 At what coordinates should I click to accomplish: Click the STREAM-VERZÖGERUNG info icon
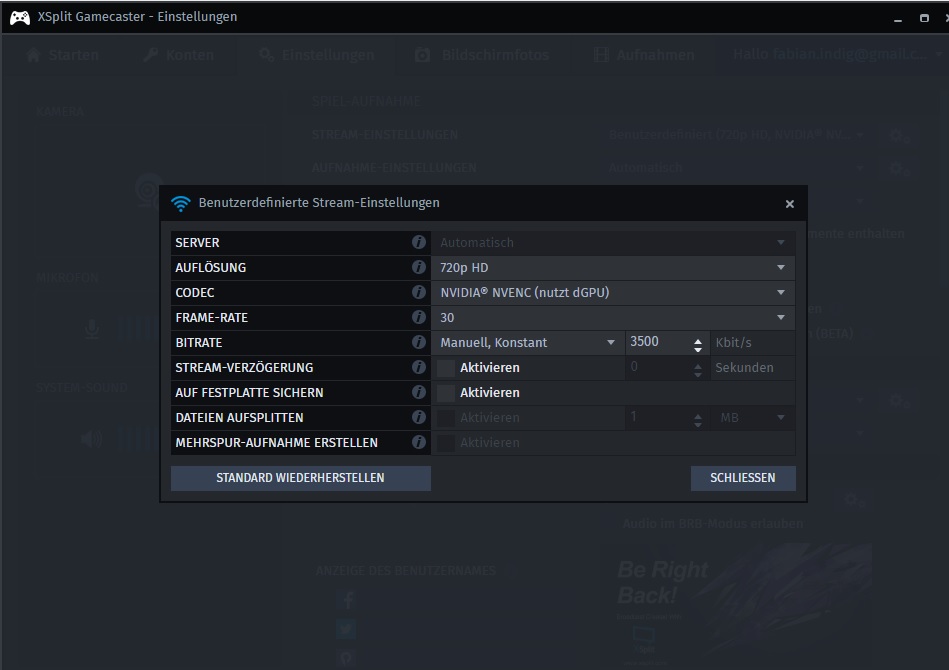(x=419, y=368)
